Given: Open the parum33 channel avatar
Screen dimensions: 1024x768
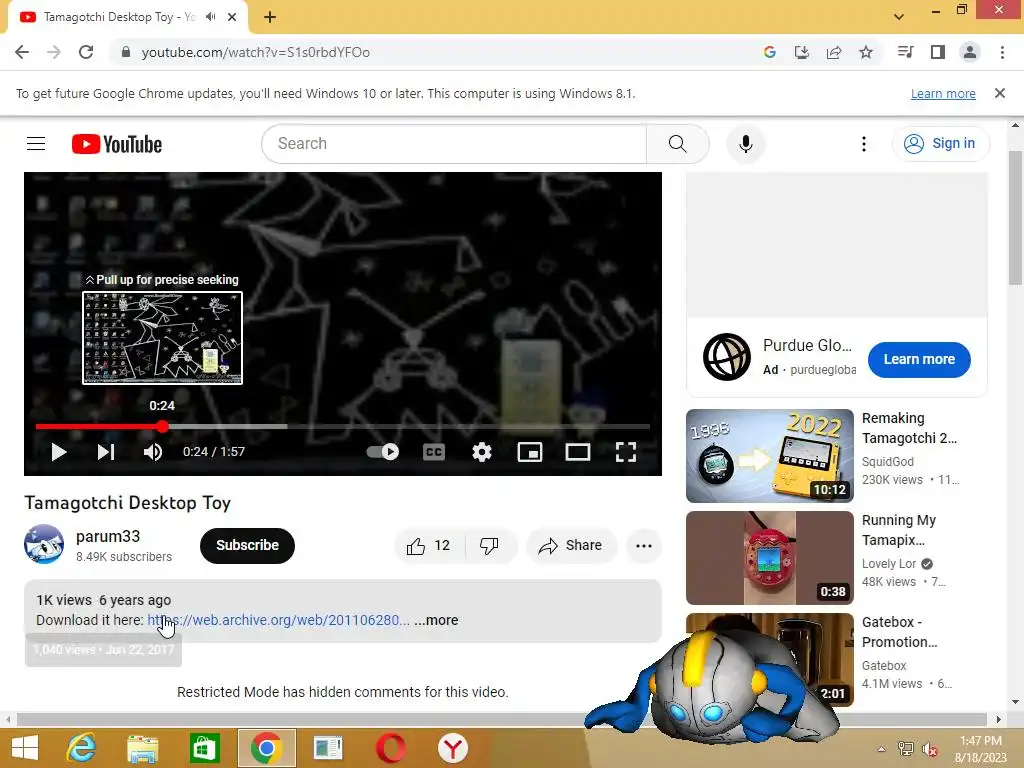Looking at the screenshot, I should pyautogui.click(x=44, y=544).
